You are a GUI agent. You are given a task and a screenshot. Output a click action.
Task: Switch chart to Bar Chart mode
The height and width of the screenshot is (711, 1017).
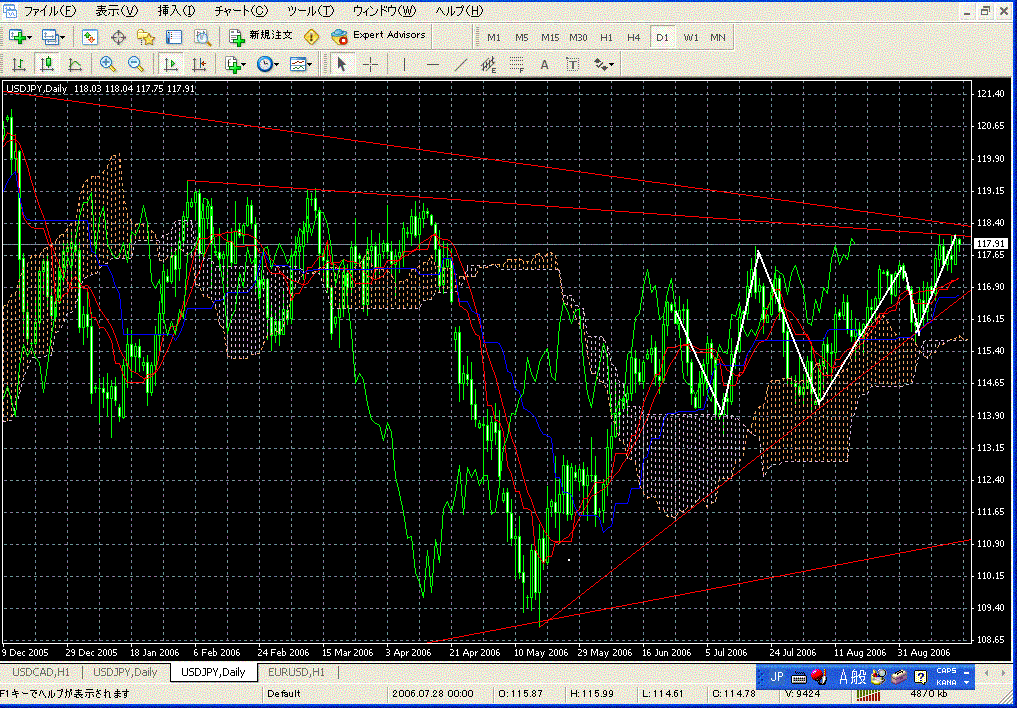18,64
